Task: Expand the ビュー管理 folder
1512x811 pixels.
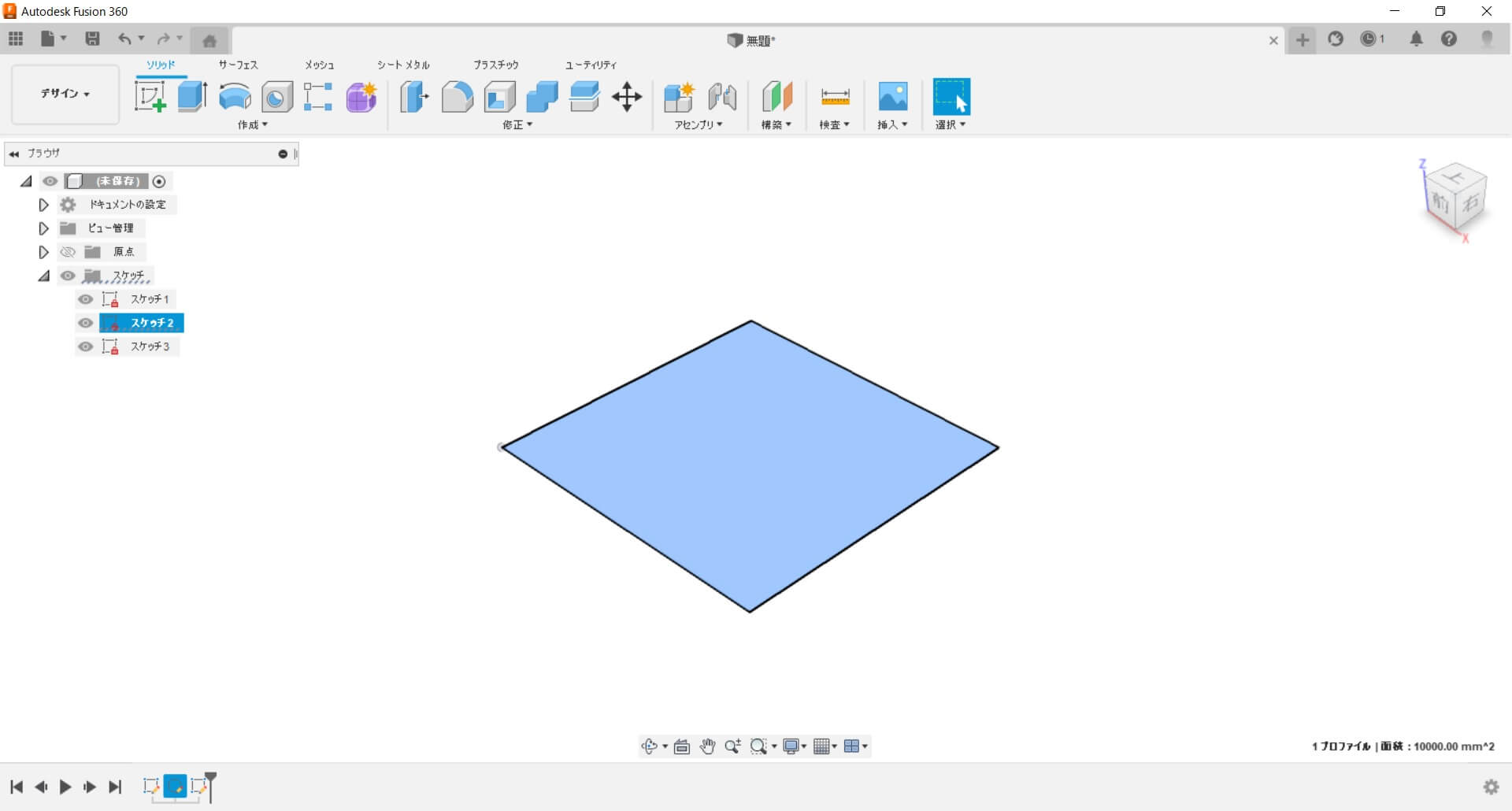Action: tap(44, 228)
